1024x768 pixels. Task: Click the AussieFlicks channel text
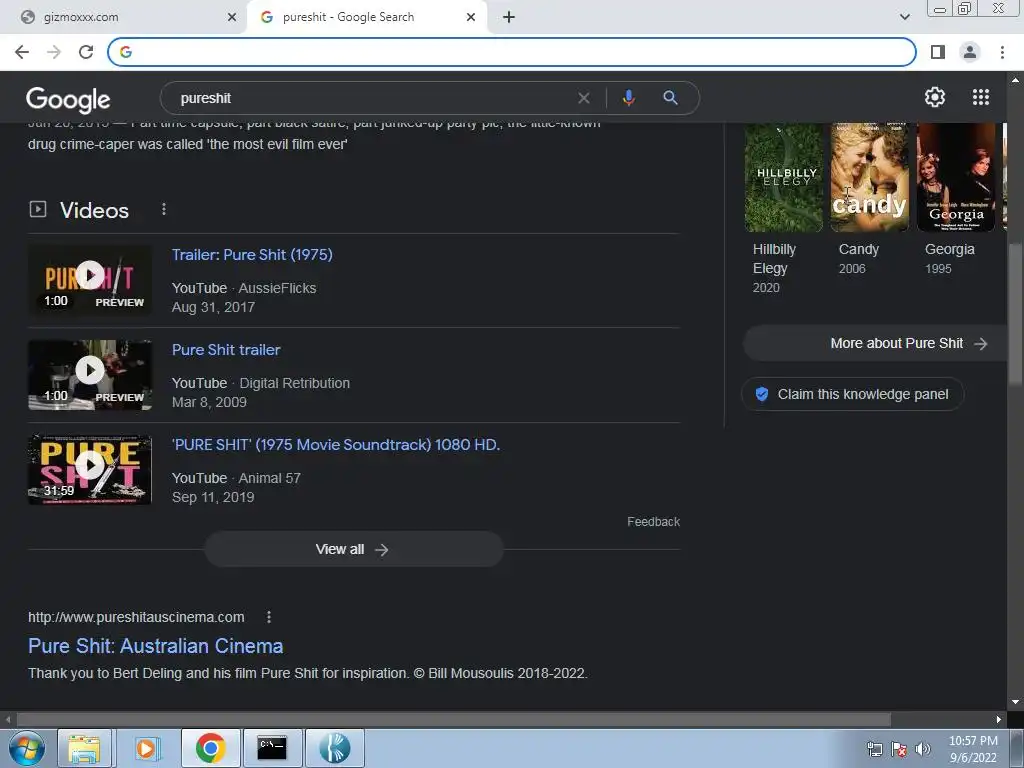coord(277,288)
